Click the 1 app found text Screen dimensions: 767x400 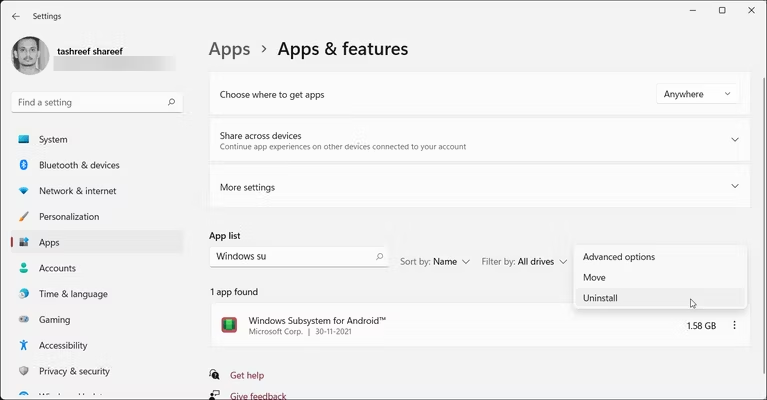pos(234,292)
